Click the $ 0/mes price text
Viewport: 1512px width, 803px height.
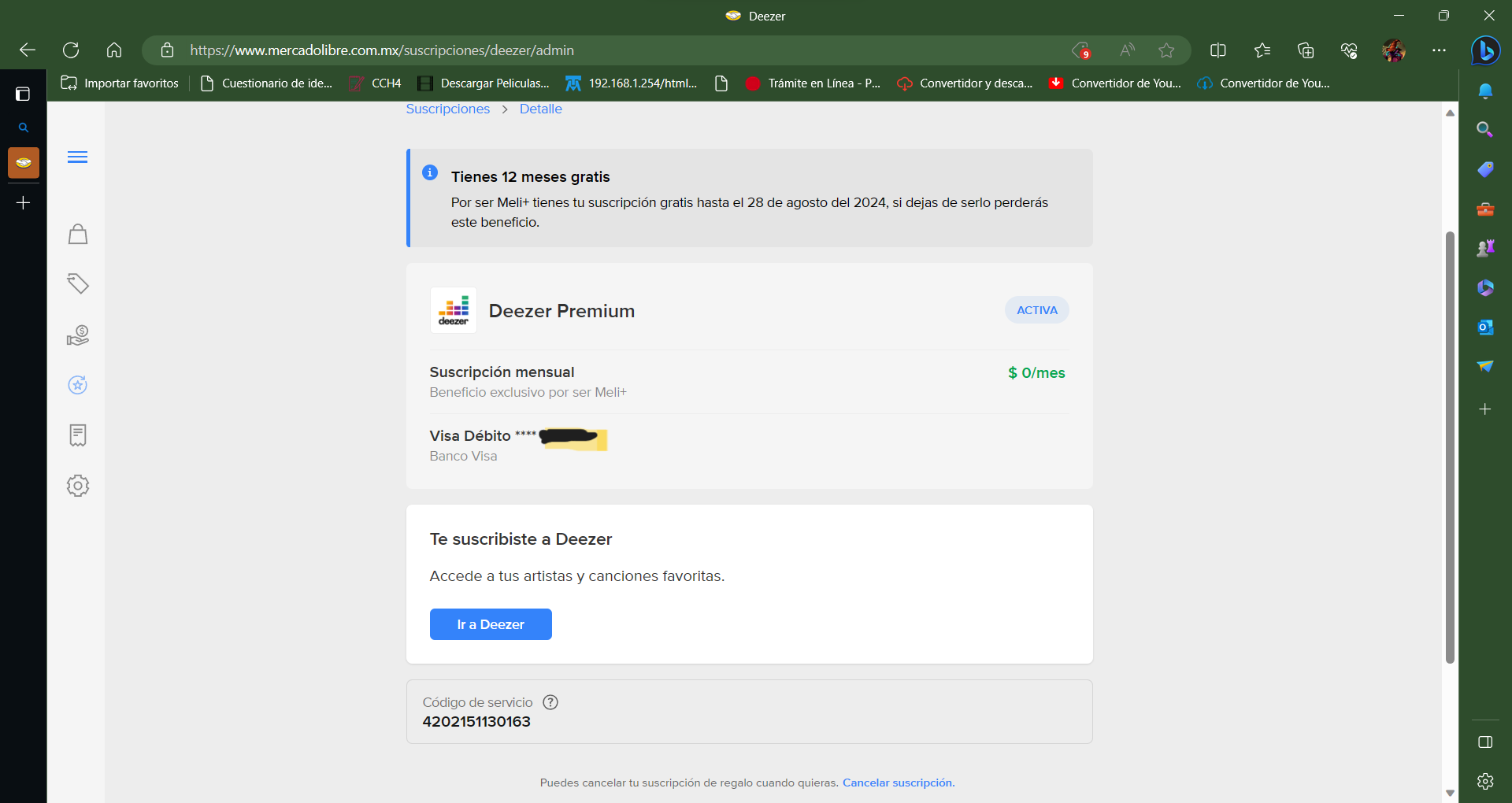point(1036,373)
